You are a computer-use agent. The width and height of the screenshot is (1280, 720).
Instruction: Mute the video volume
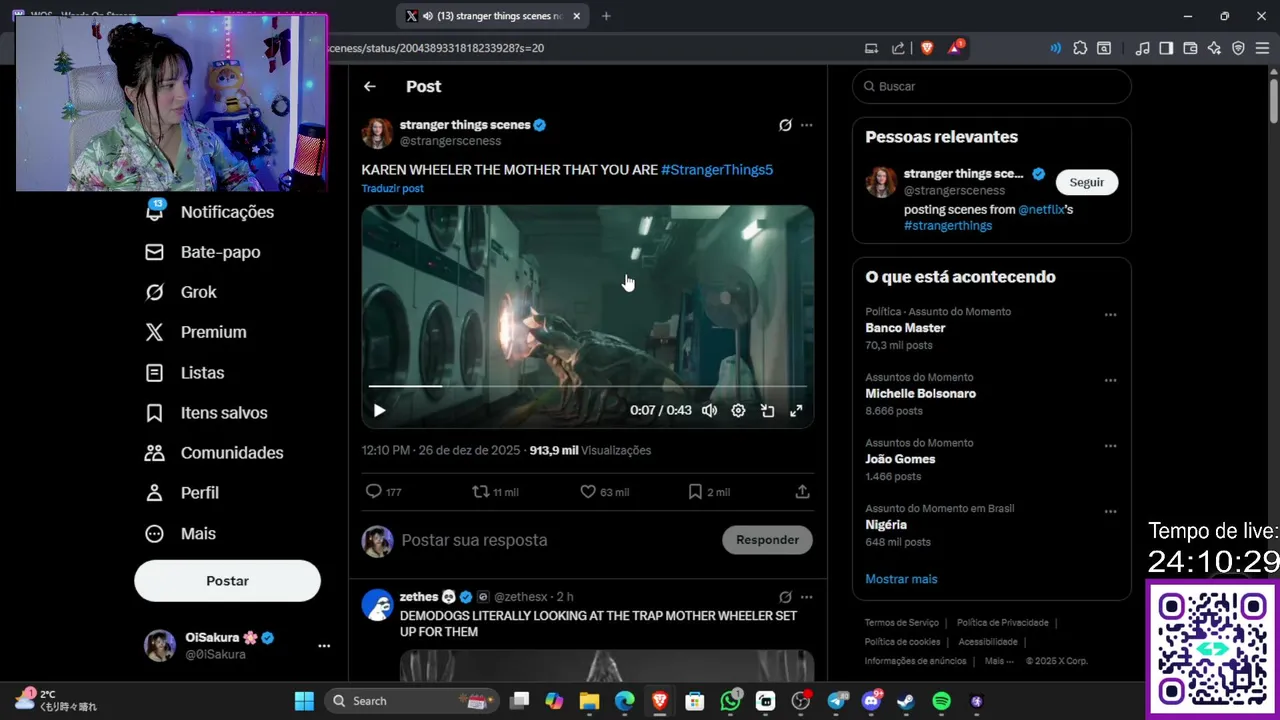pos(709,410)
